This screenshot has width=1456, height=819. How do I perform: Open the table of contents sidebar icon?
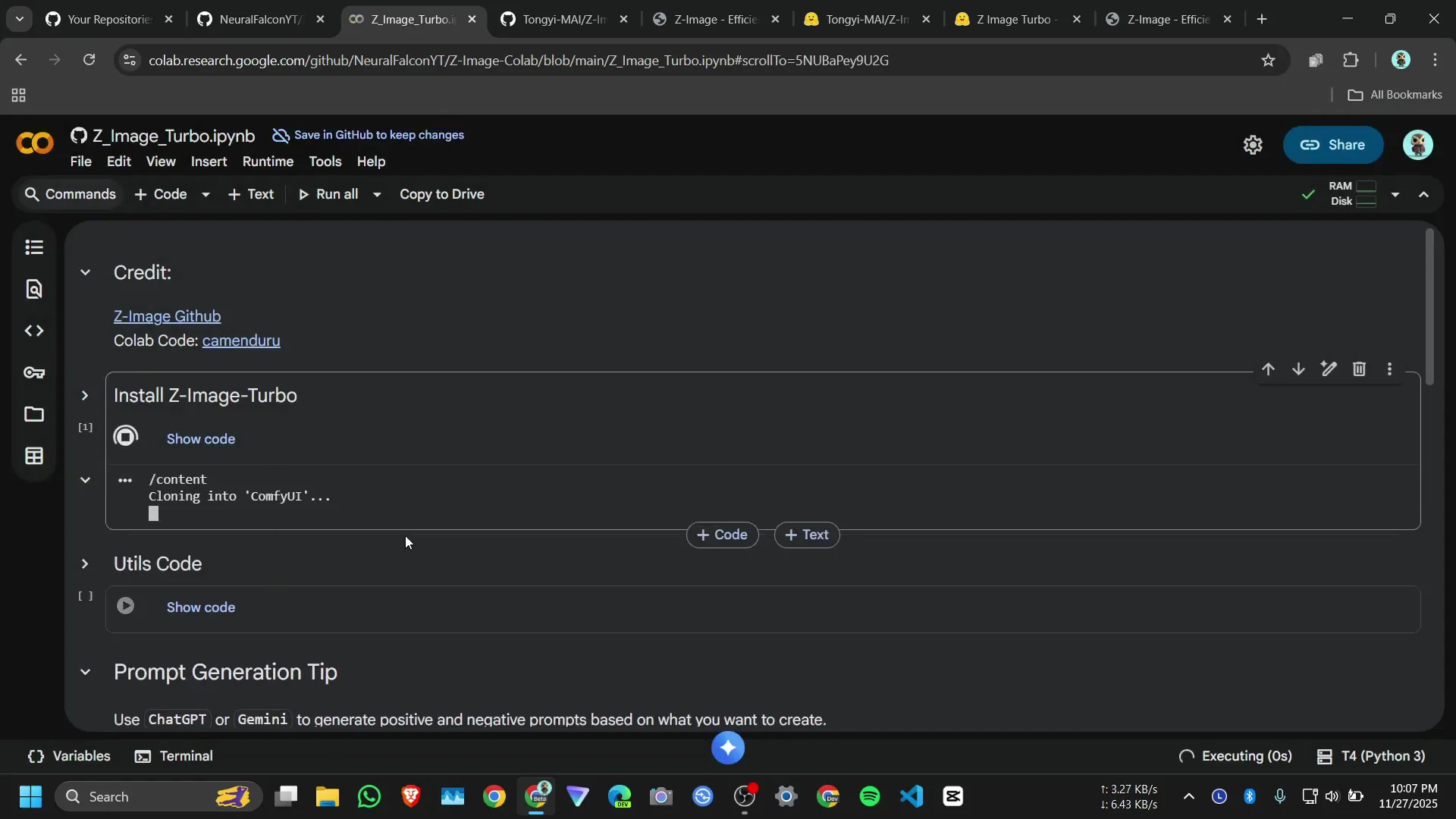click(34, 247)
